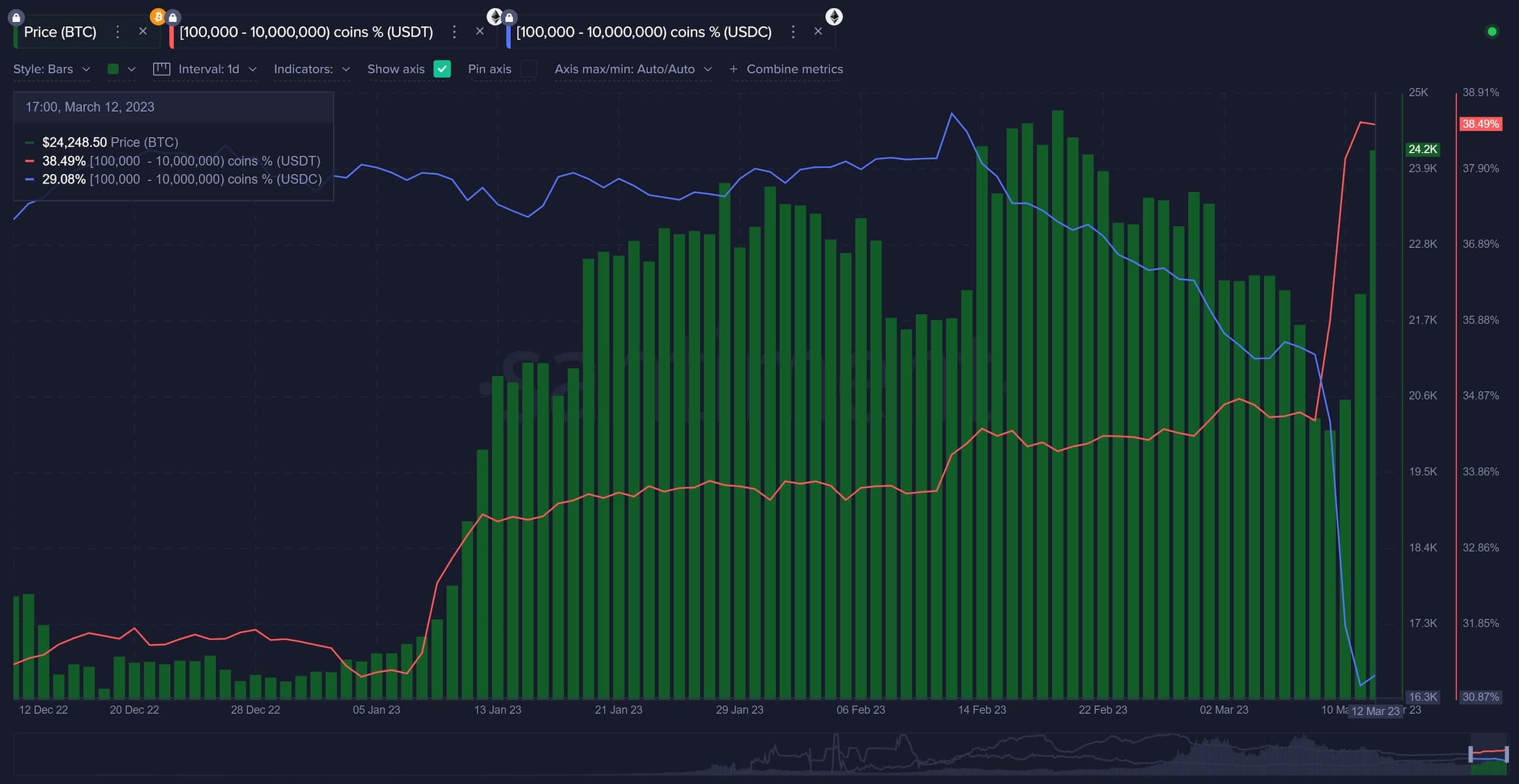Image resolution: width=1519 pixels, height=784 pixels.
Task: Uncheck the Show axis checkbox
Action: click(442, 69)
